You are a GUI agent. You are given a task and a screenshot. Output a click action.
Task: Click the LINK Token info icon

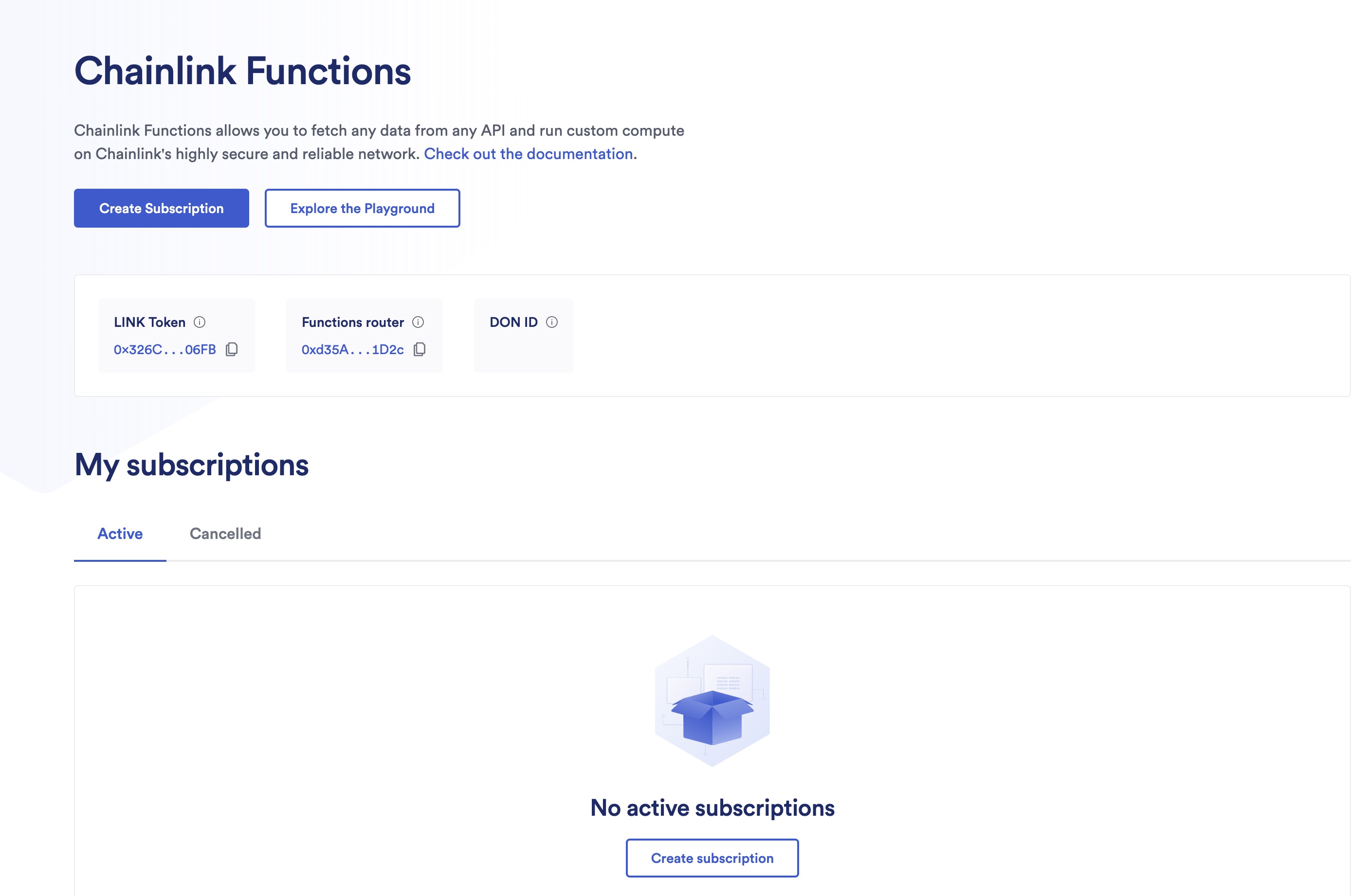[199, 322]
